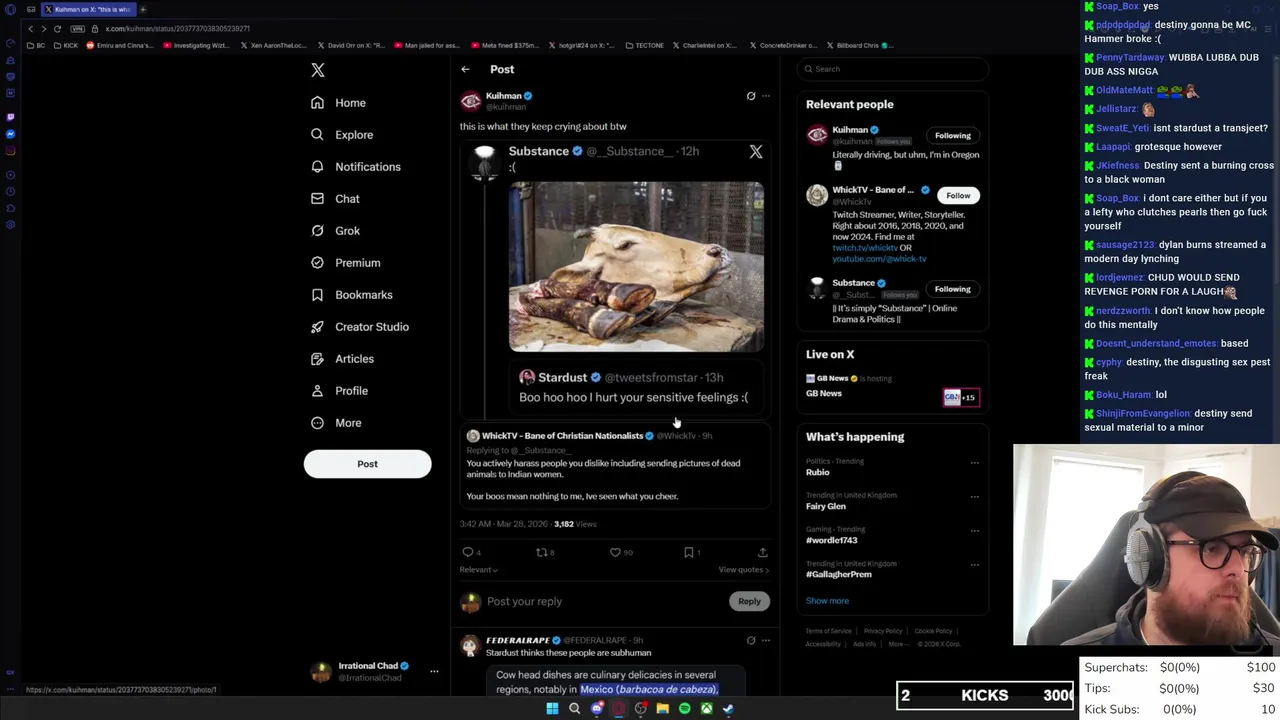Open TECTONE bookmark folder
Screen dimensions: 1280x720
pos(644,45)
